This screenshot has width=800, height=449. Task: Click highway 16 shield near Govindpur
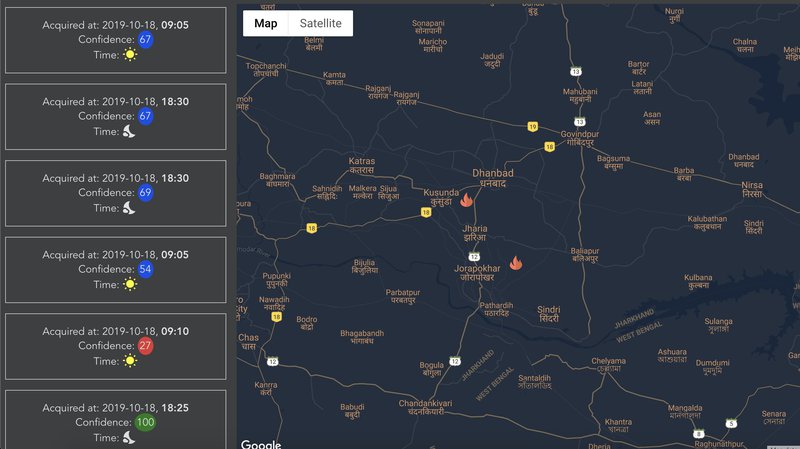pyautogui.click(x=549, y=146)
